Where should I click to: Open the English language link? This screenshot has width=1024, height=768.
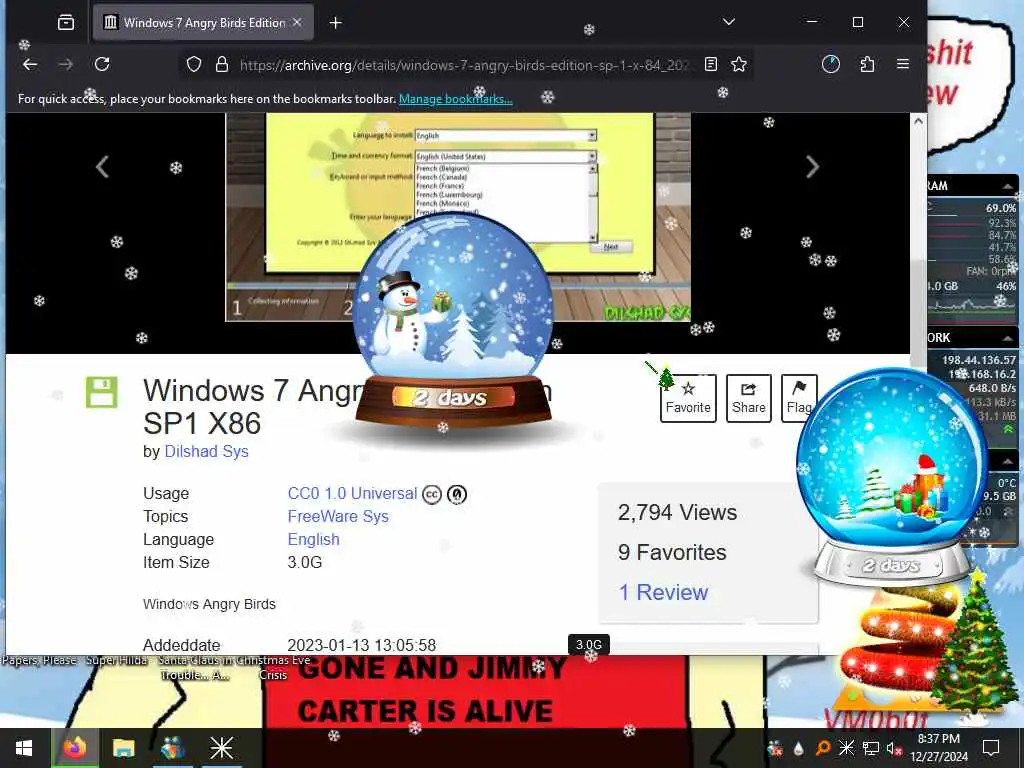point(313,539)
